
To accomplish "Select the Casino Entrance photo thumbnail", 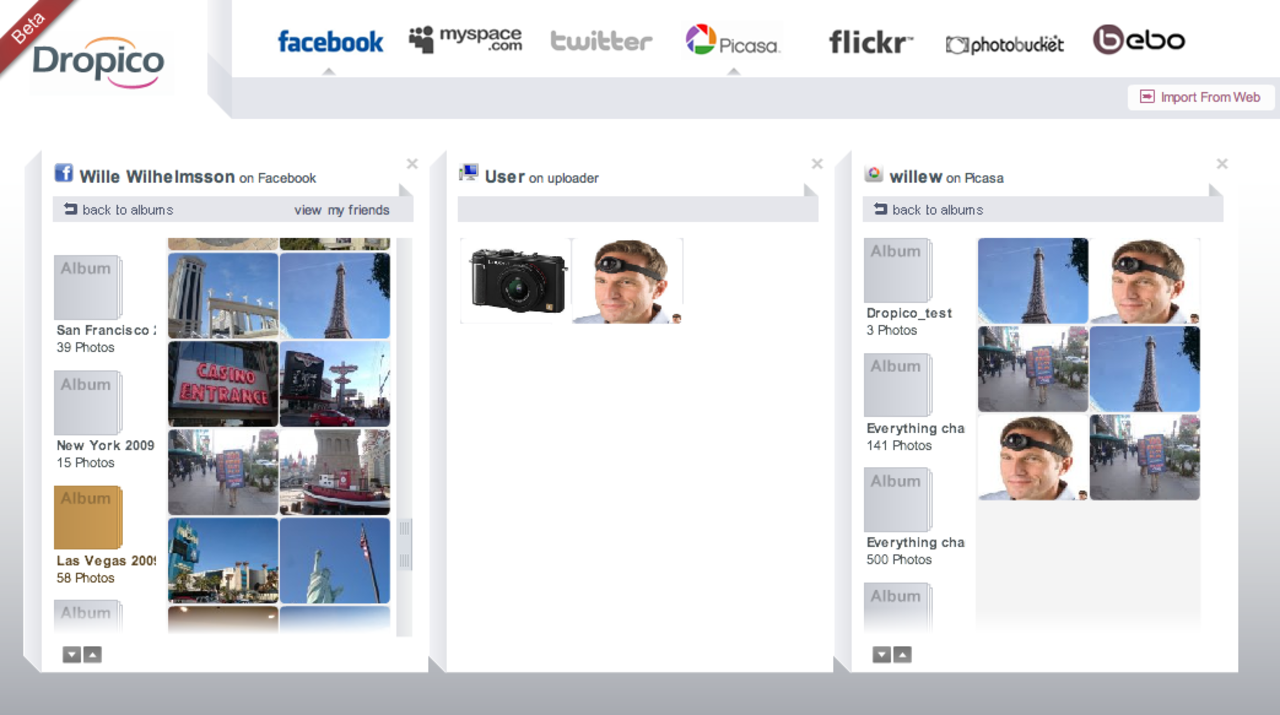I will point(223,384).
